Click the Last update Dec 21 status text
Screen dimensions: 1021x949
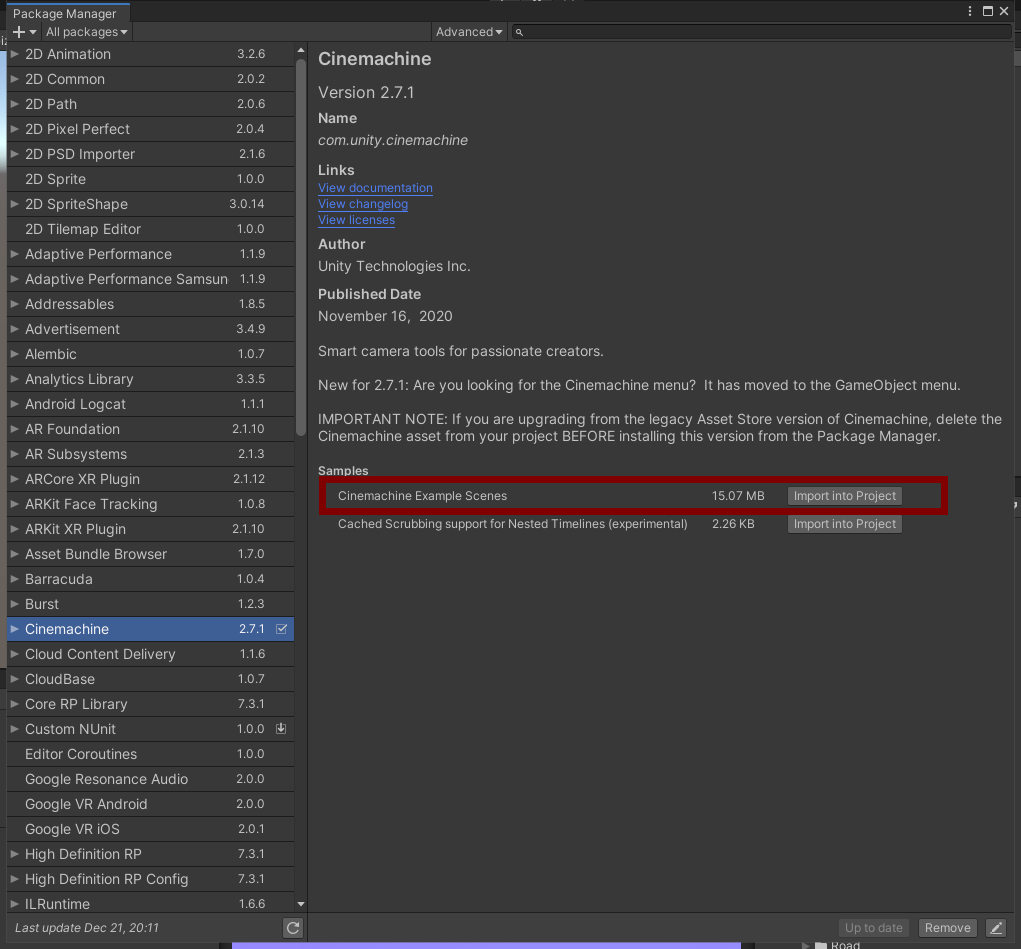coord(87,928)
